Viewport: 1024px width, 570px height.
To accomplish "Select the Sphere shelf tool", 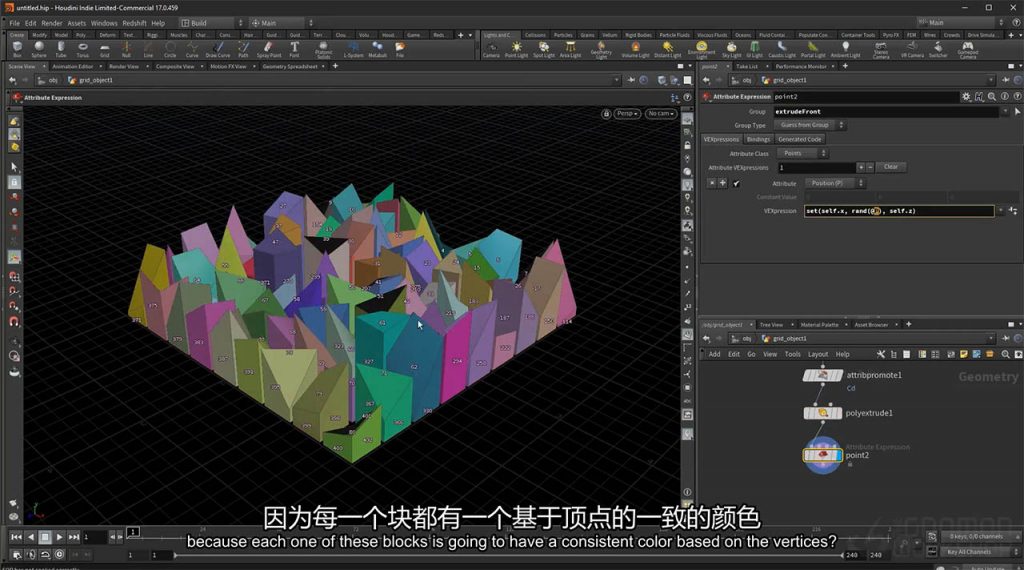I will [x=39, y=49].
